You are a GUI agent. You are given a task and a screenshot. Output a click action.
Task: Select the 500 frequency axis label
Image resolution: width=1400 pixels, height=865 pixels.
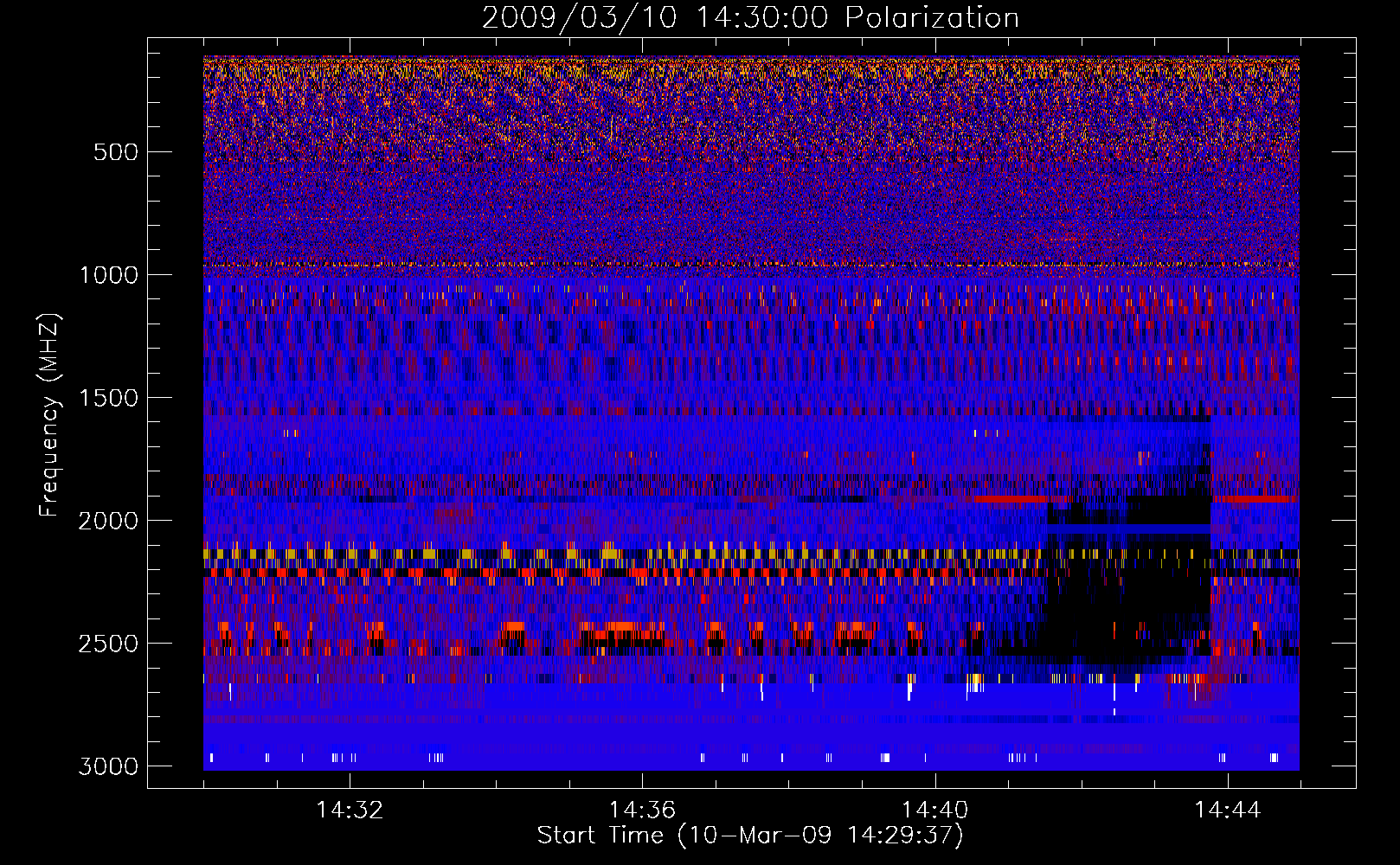coord(116,152)
